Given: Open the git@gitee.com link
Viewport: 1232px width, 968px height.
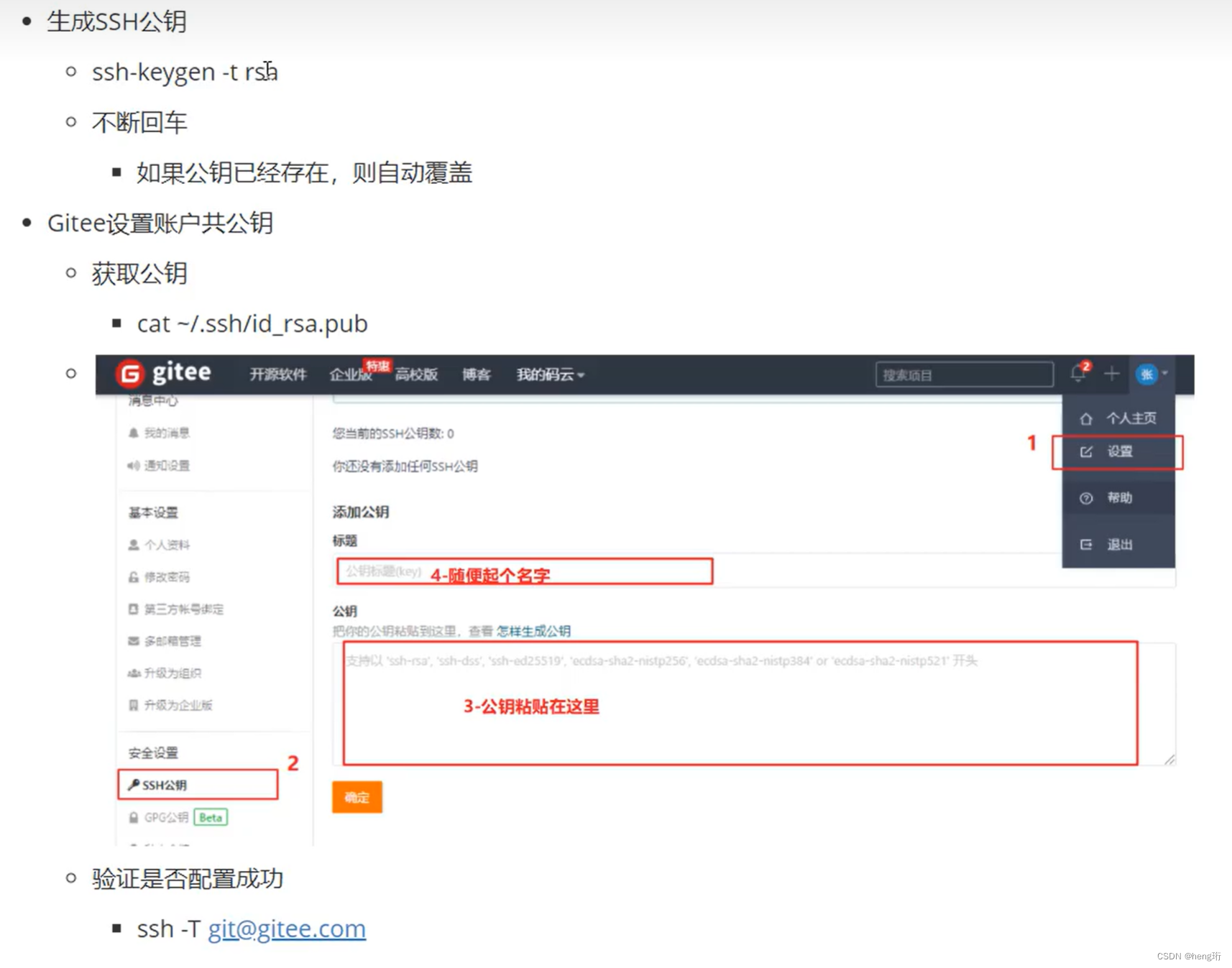Looking at the screenshot, I should pos(287,929).
